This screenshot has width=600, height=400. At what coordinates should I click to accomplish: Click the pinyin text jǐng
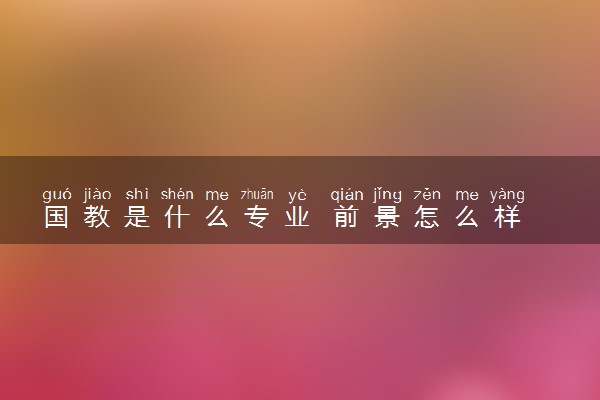(x=387, y=194)
